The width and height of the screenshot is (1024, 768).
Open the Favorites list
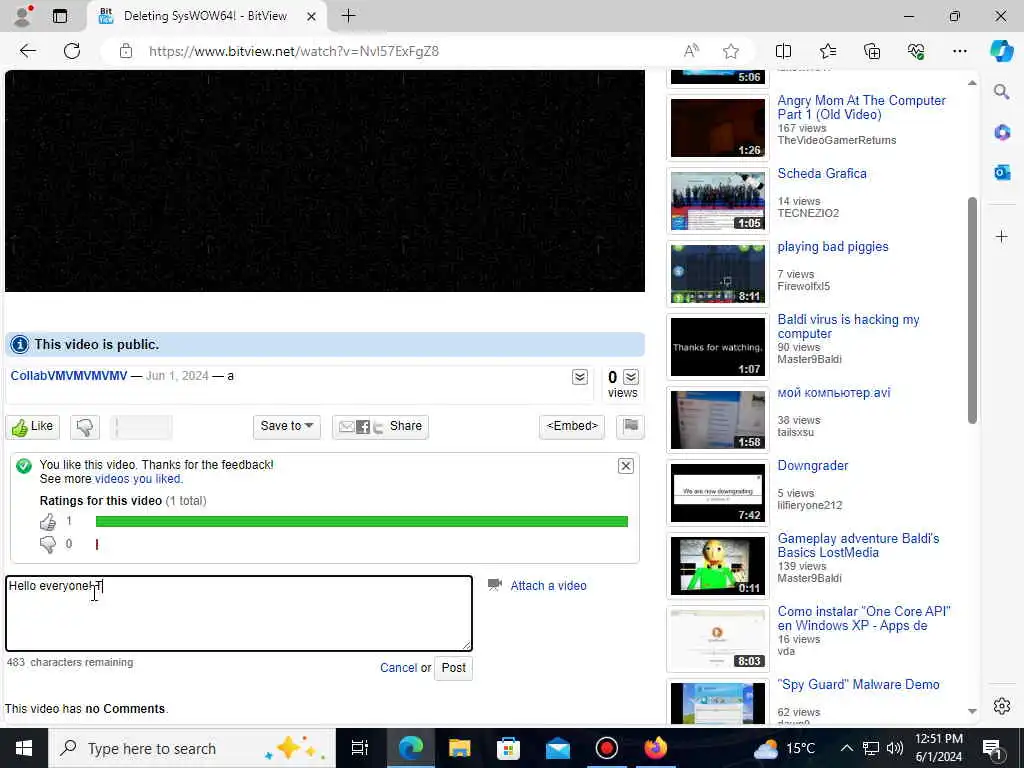[827, 51]
